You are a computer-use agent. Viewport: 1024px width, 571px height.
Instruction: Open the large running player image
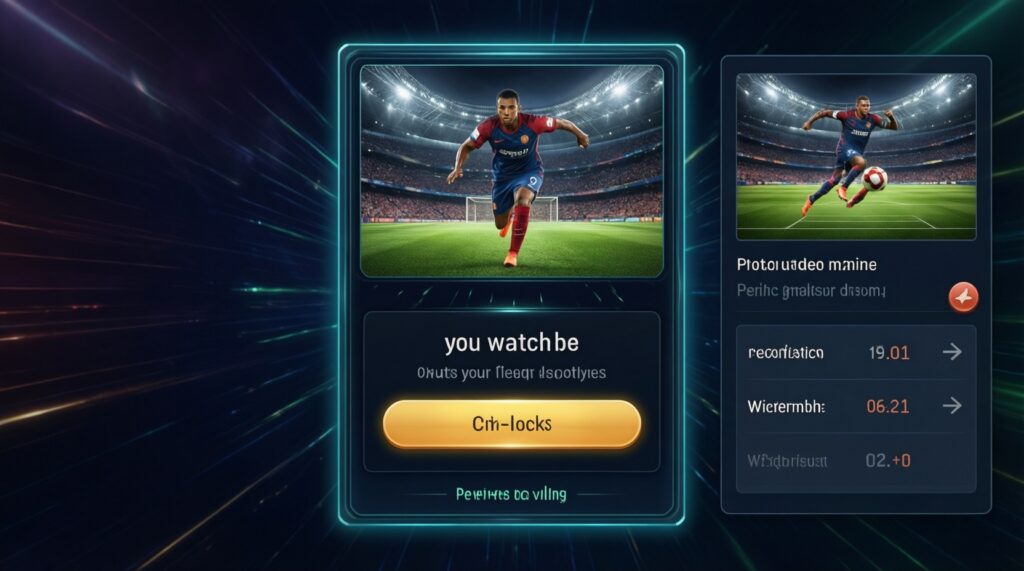[x=512, y=171]
